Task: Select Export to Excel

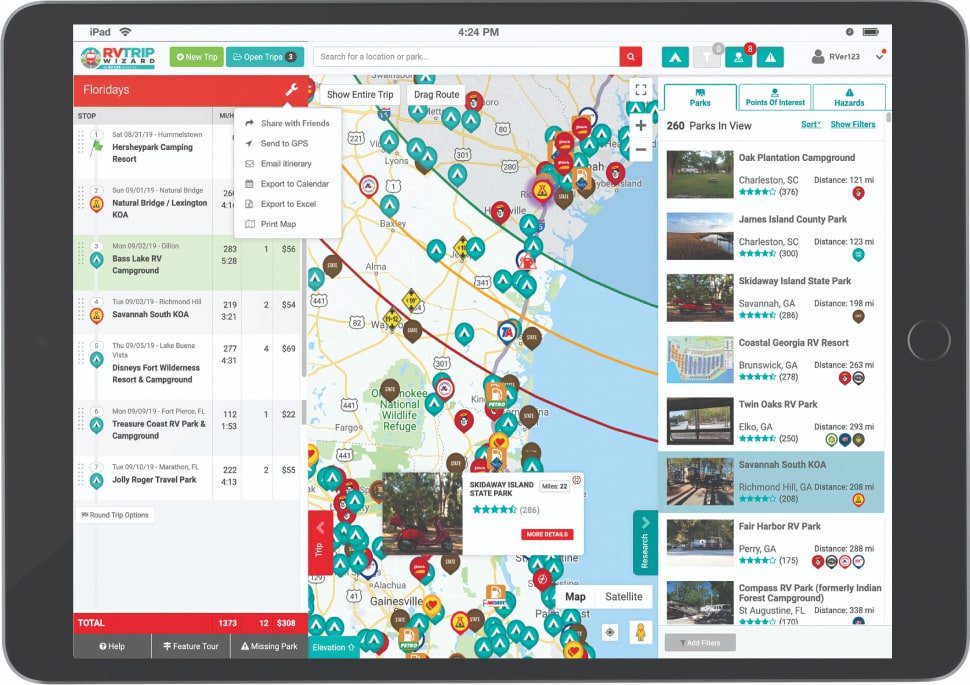Action: pyautogui.click(x=288, y=204)
